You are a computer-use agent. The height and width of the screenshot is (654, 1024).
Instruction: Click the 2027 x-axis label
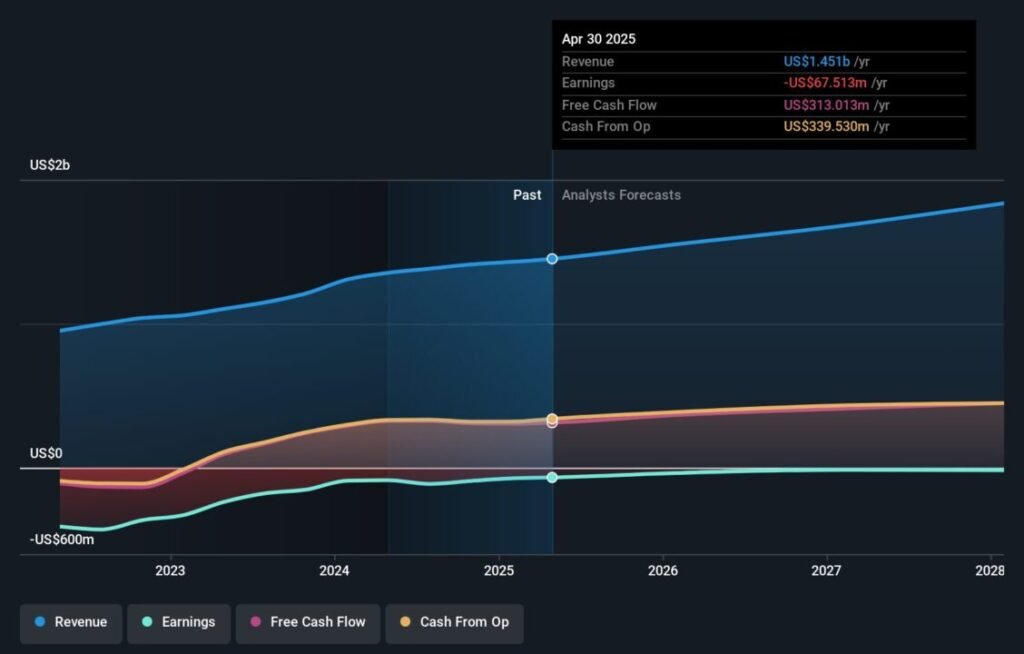click(x=826, y=571)
